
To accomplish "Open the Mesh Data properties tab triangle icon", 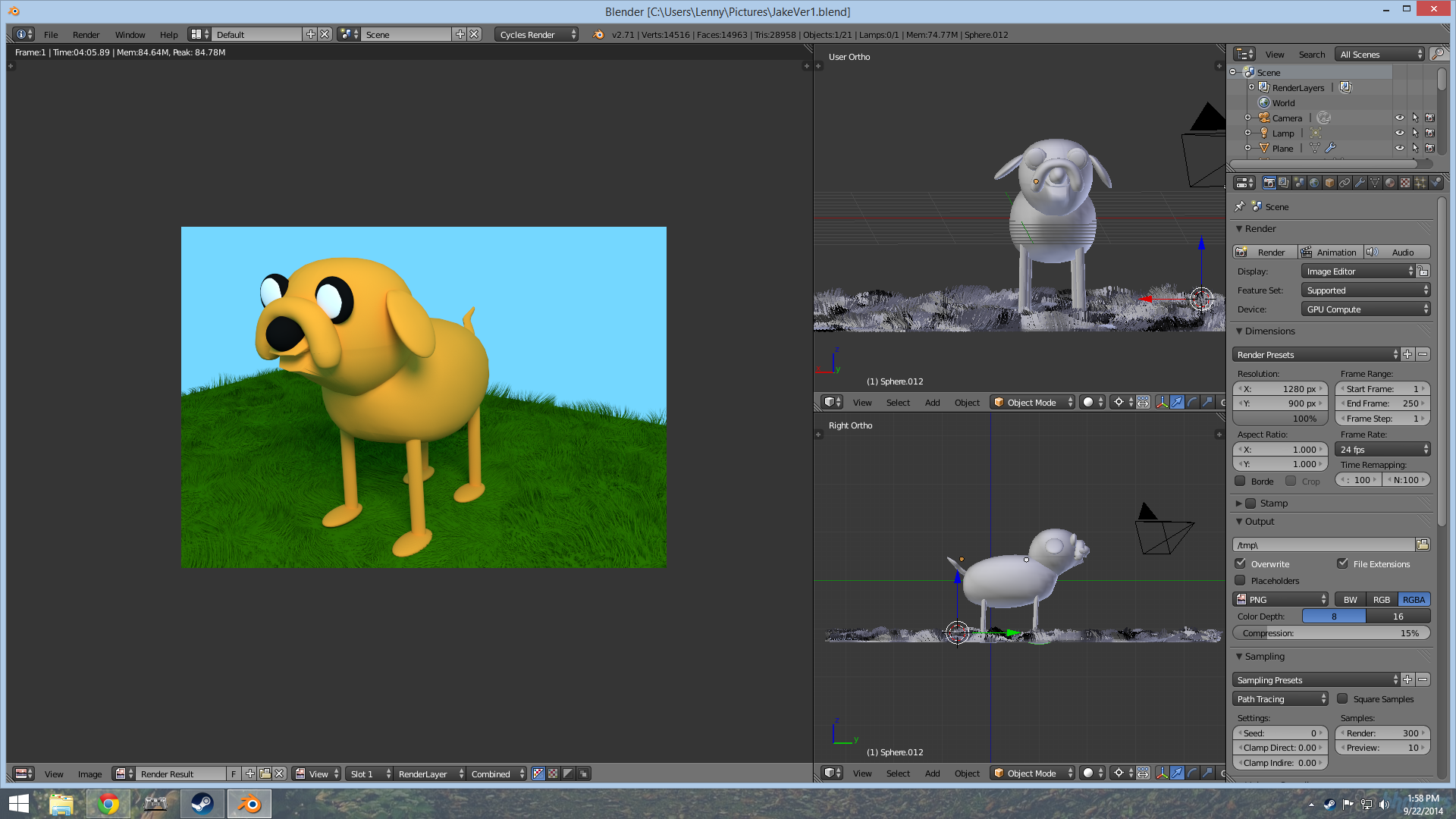I will point(1375,183).
